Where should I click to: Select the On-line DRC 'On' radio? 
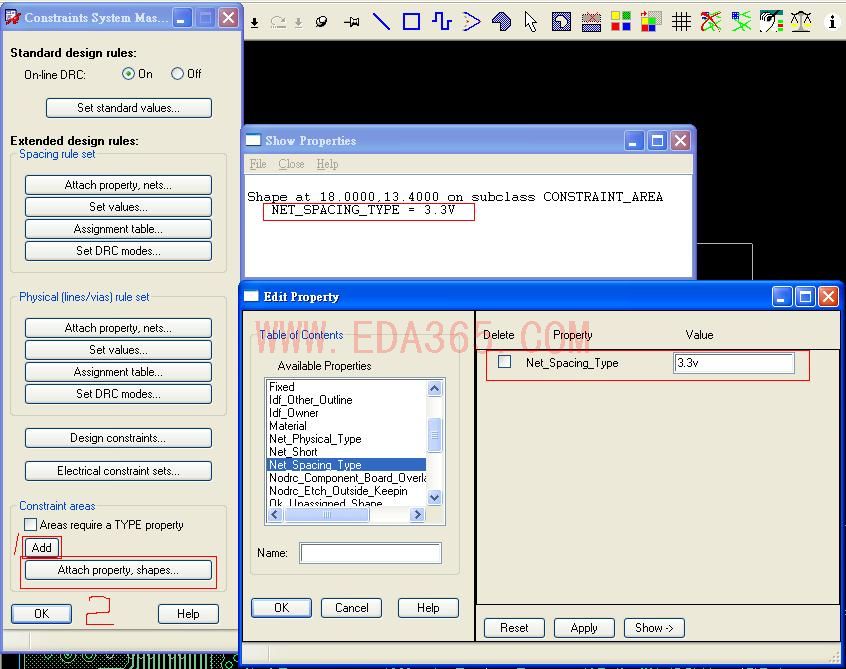128,74
